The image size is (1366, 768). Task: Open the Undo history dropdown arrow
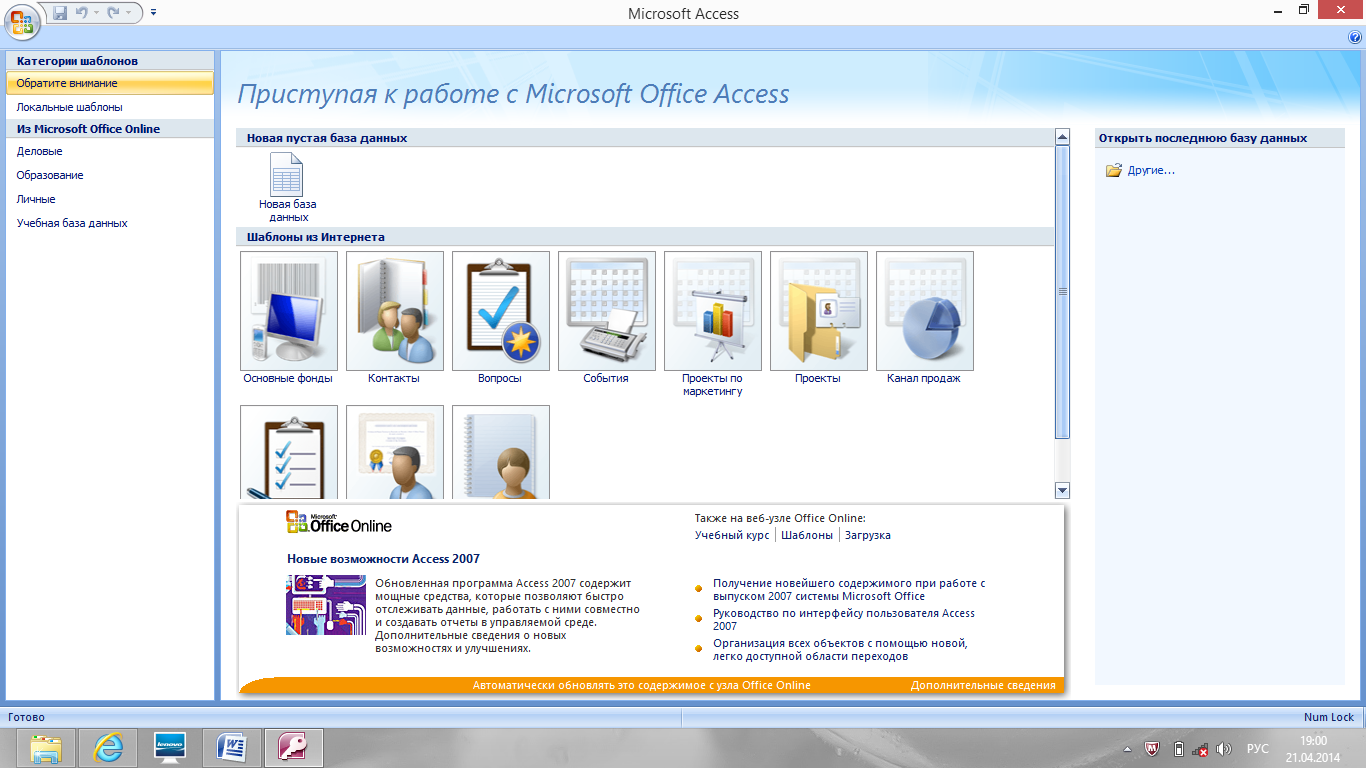coord(97,13)
